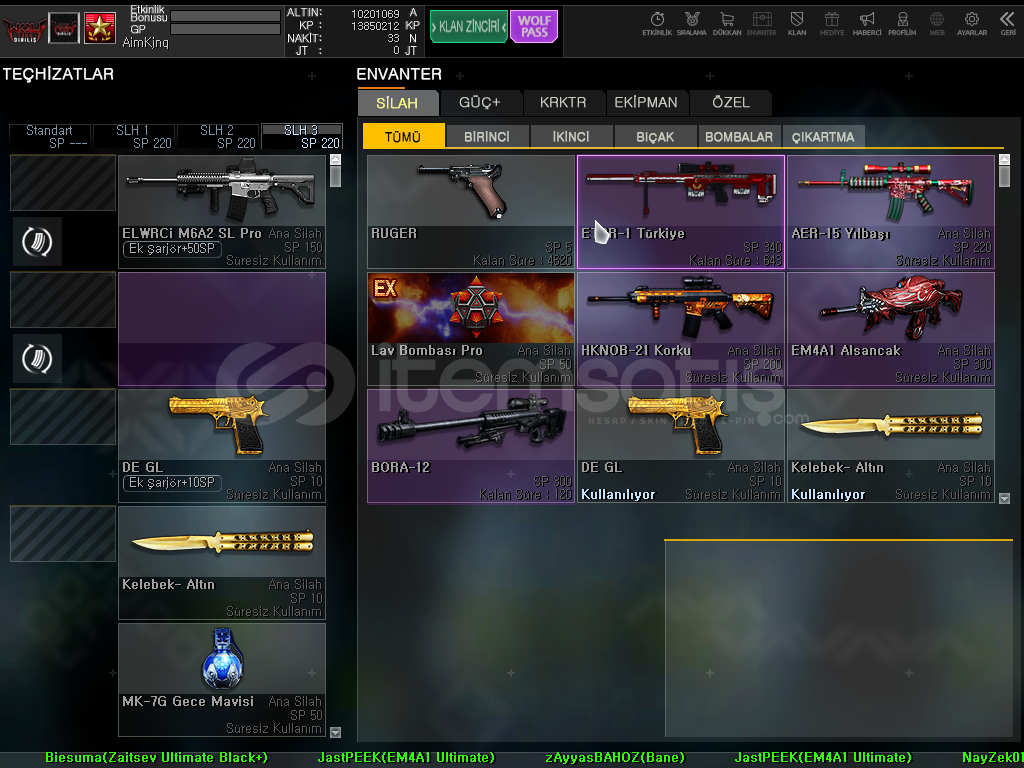The width and height of the screenshot is (1024, 768).
Task: Click Ek şarjör+10SP tag on DE GL
Action: click(172, 483)
